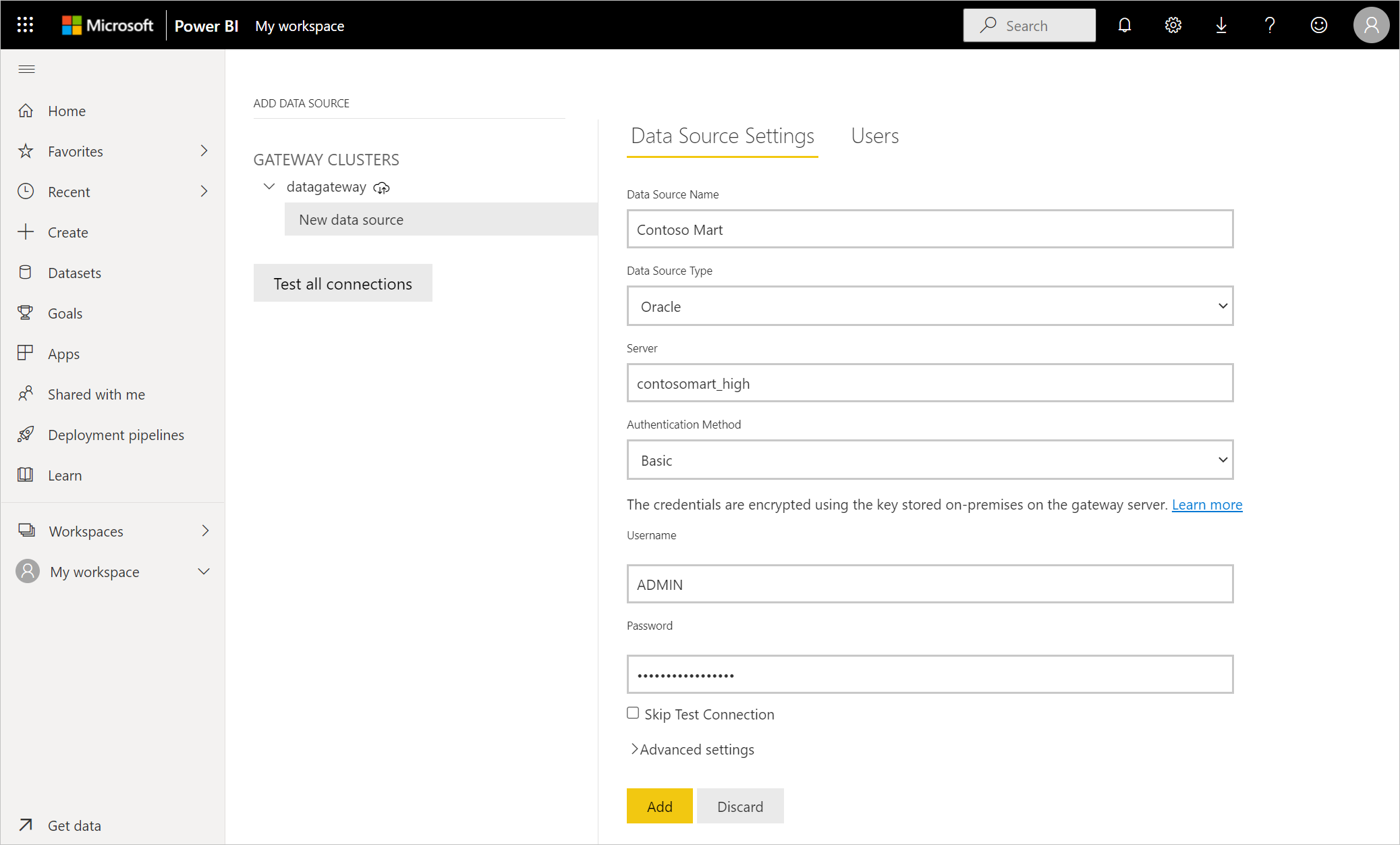Select the Data Source Type dropdown
Viewport: 1400px width, 845px height.
tap(930, 306)
